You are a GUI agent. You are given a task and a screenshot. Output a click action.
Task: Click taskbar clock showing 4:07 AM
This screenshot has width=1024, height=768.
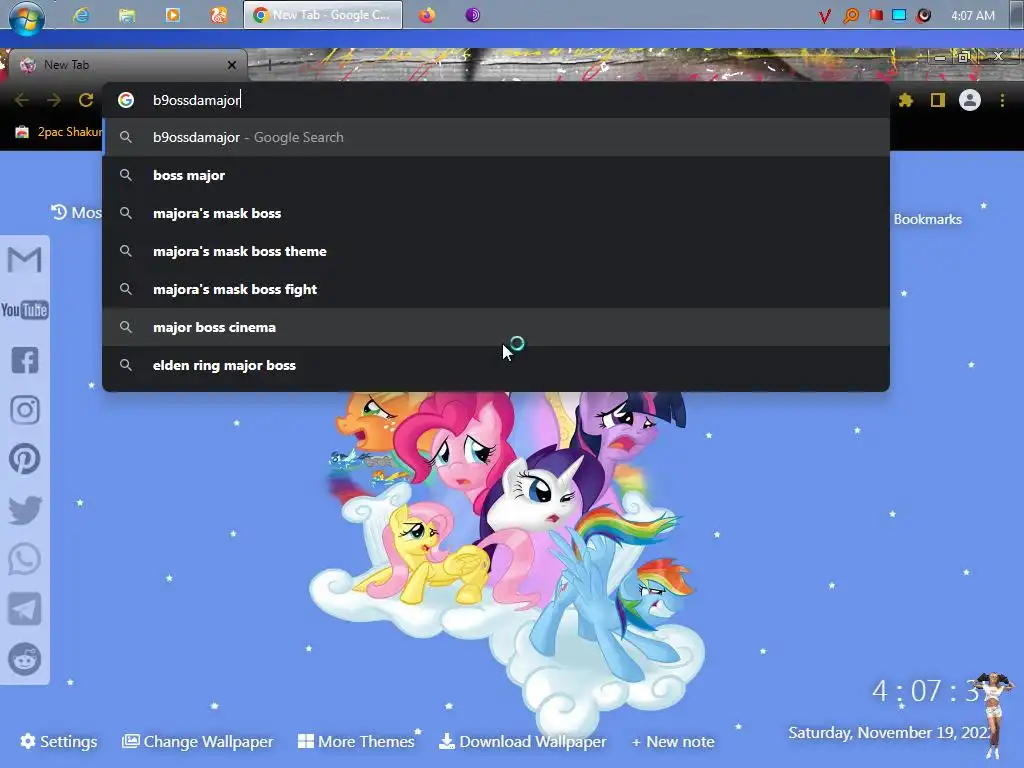tap(972, 16)
